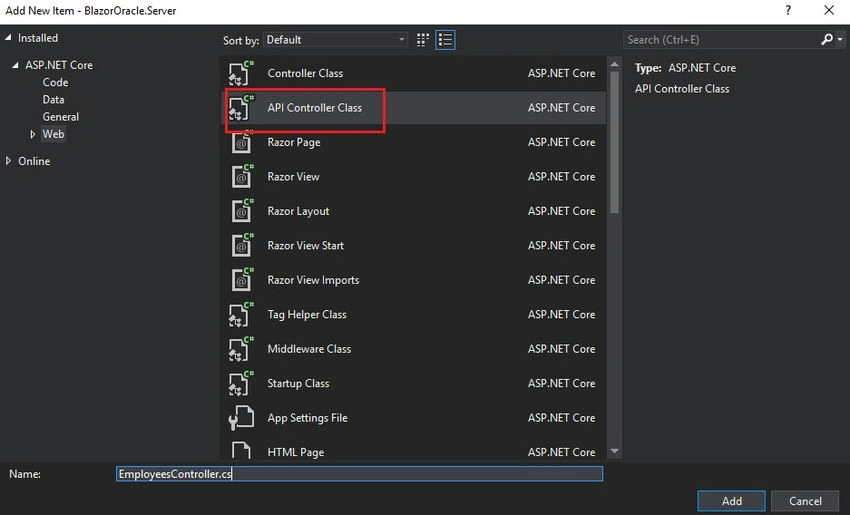Click the Search (Ctrl+E) box
Image resolution: width=850 pixels, height=515 pixels.
point(721,40)
